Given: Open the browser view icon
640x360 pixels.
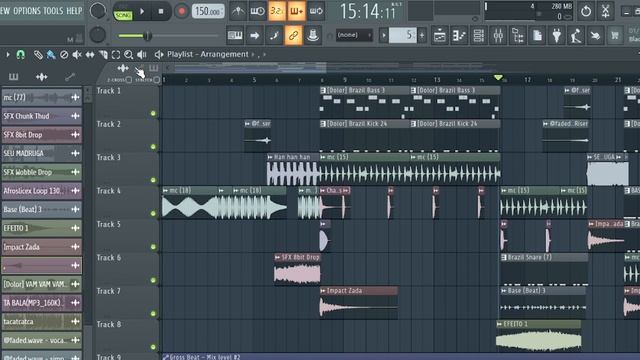Looking at the screenshot, I should 518,36.
